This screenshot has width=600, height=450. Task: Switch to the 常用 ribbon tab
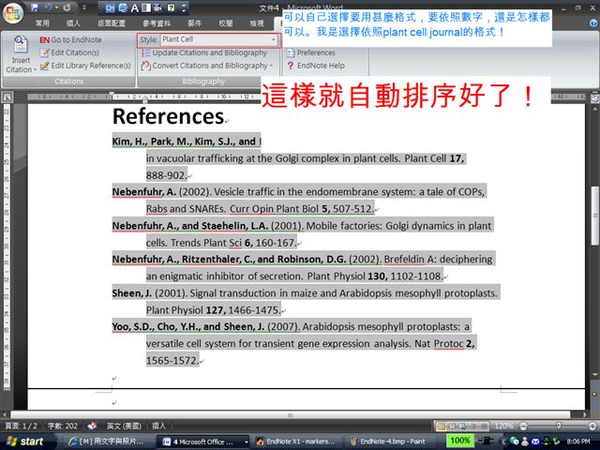[x=42, y=23]
